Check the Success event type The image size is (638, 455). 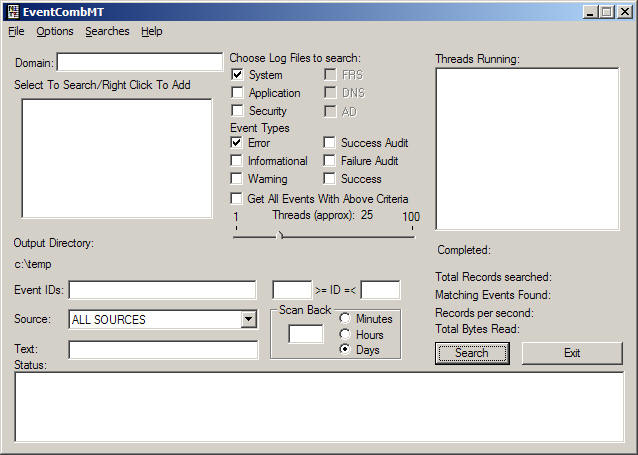click(329, 178)
